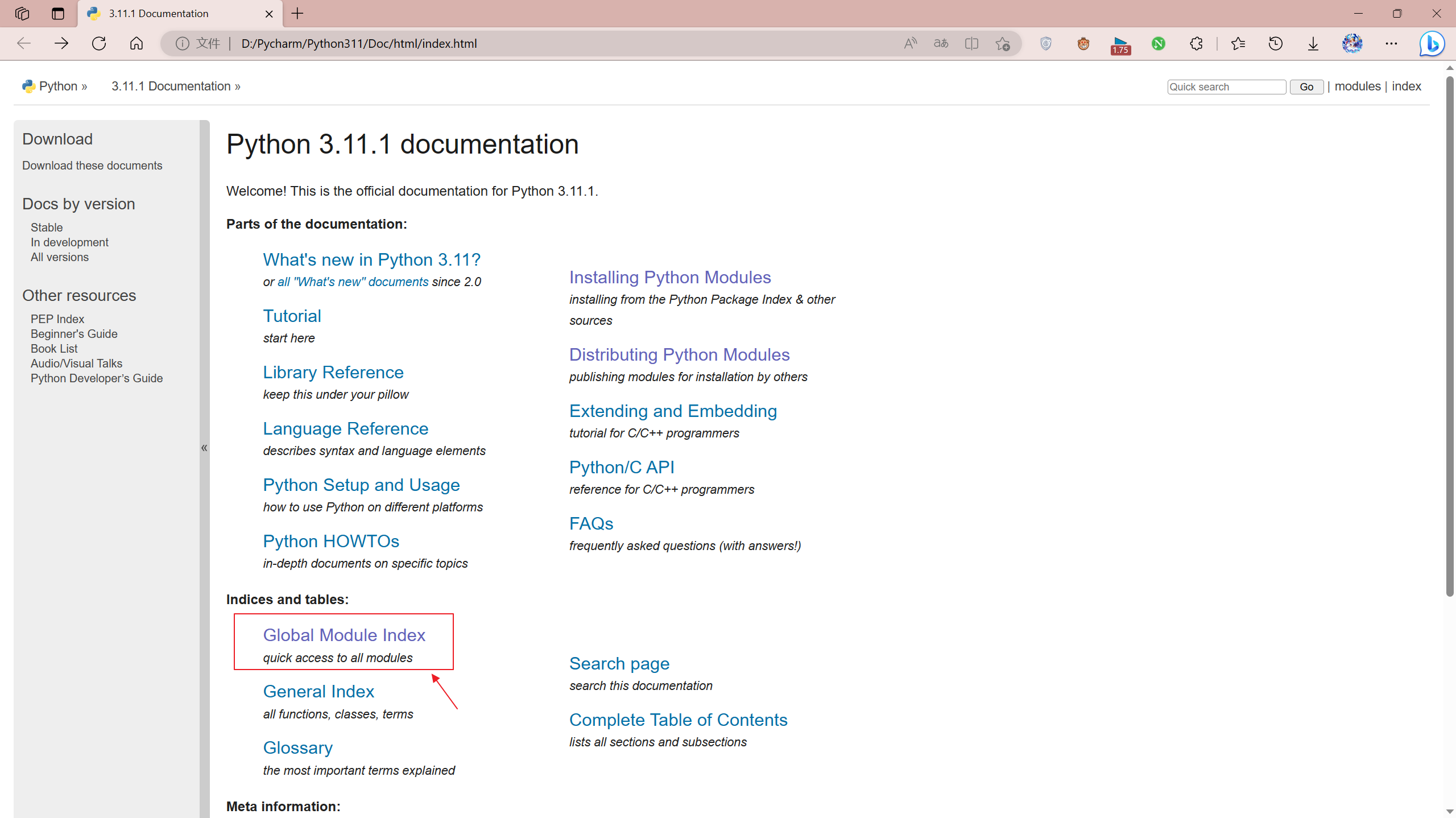Click the browser refresh icon
The height and width of the screenshot is (818, 1456).
point(98,43)
